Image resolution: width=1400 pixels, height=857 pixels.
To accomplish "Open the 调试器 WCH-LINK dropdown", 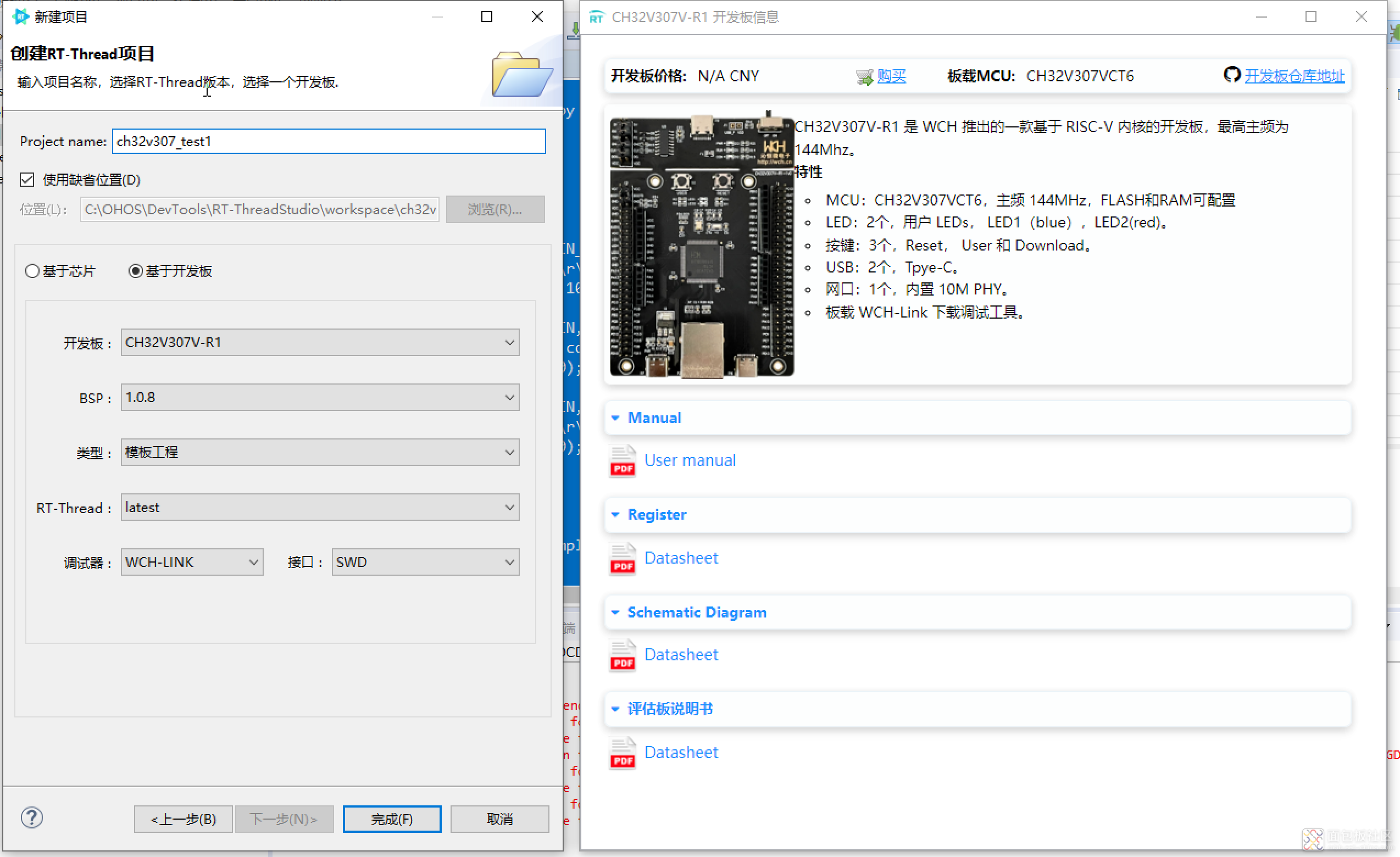I will coord(192,562).
